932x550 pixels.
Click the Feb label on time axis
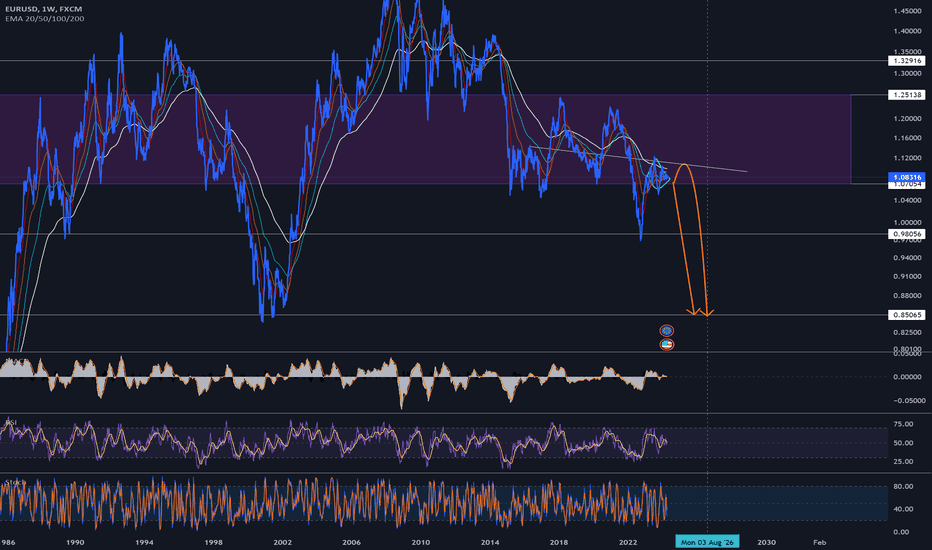(x=820, y=542)
